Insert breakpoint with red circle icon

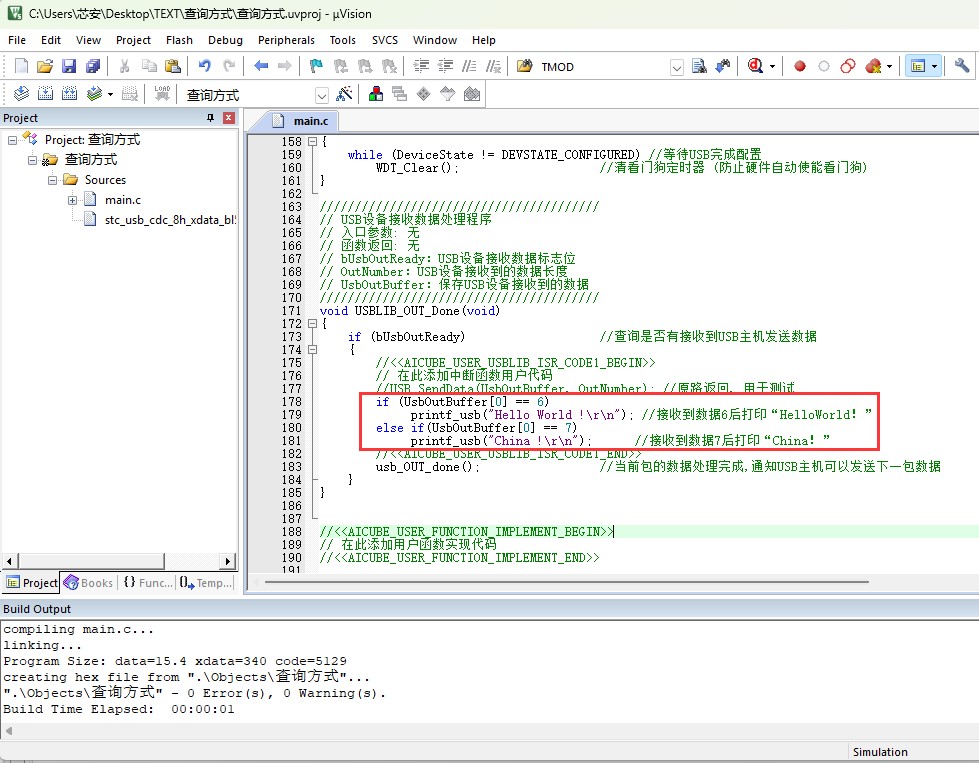click(800, 66)
